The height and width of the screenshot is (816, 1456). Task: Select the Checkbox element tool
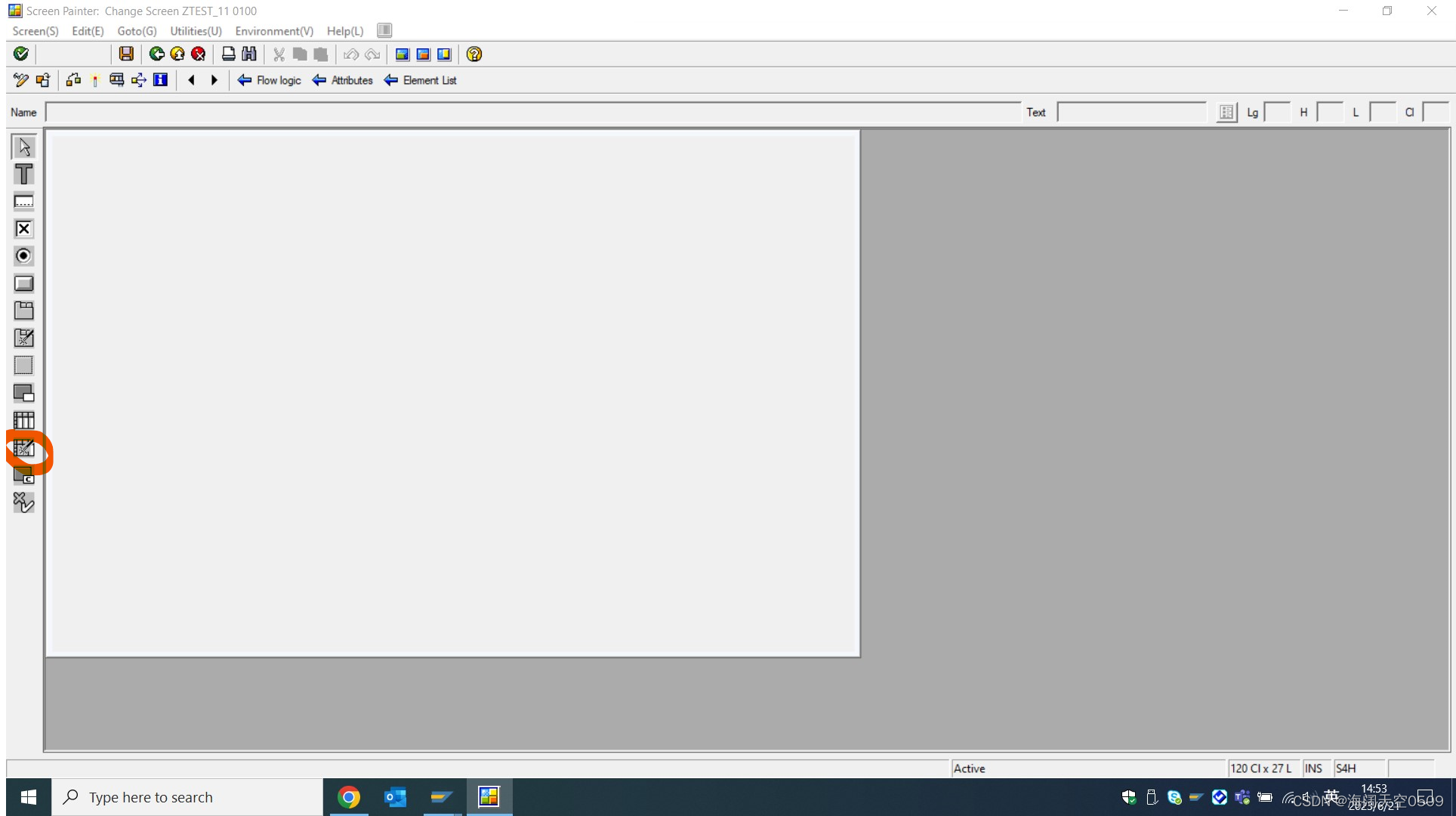(x=23, y=229)
